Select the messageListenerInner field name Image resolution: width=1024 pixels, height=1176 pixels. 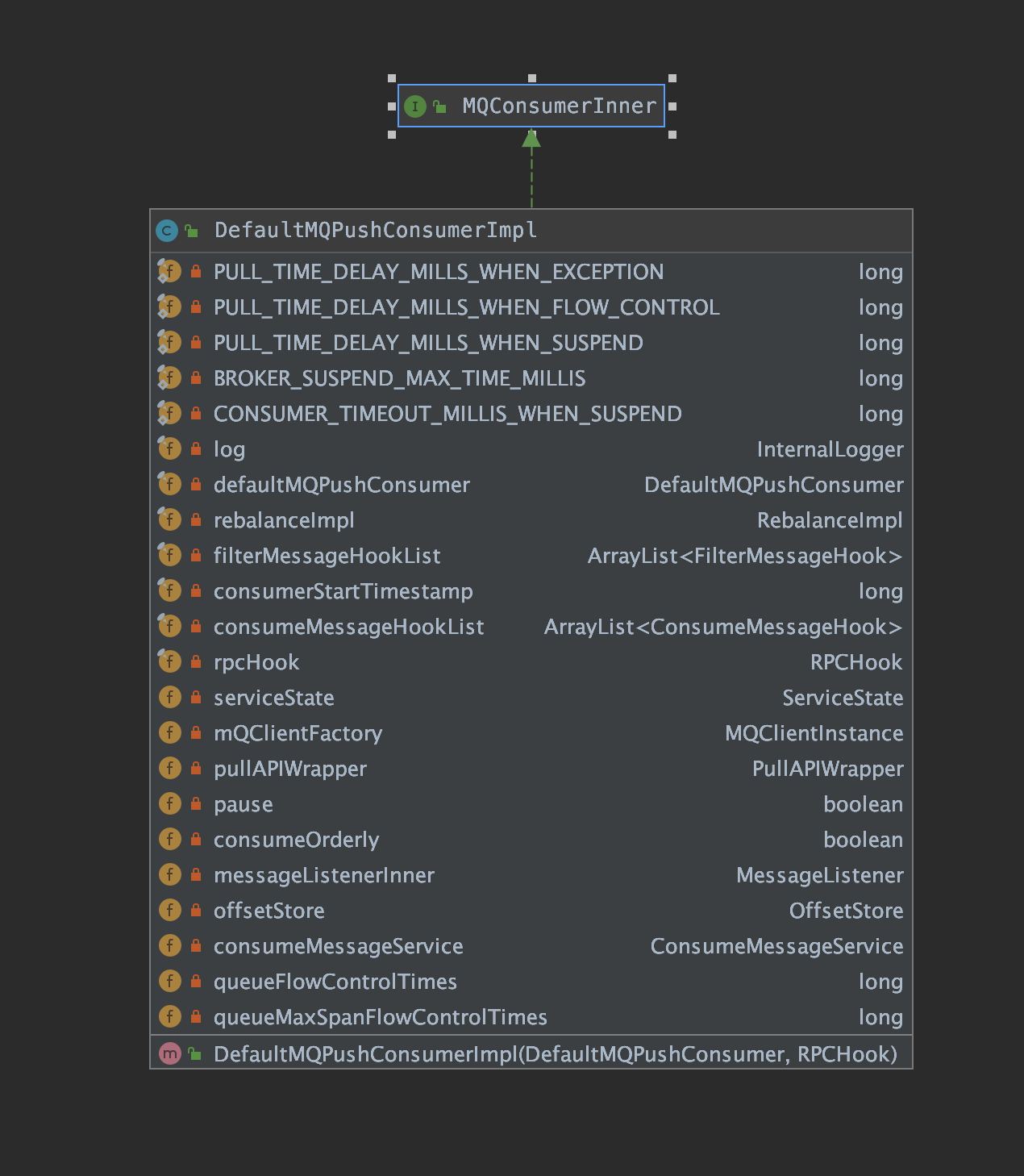click(x=324, y=875)
